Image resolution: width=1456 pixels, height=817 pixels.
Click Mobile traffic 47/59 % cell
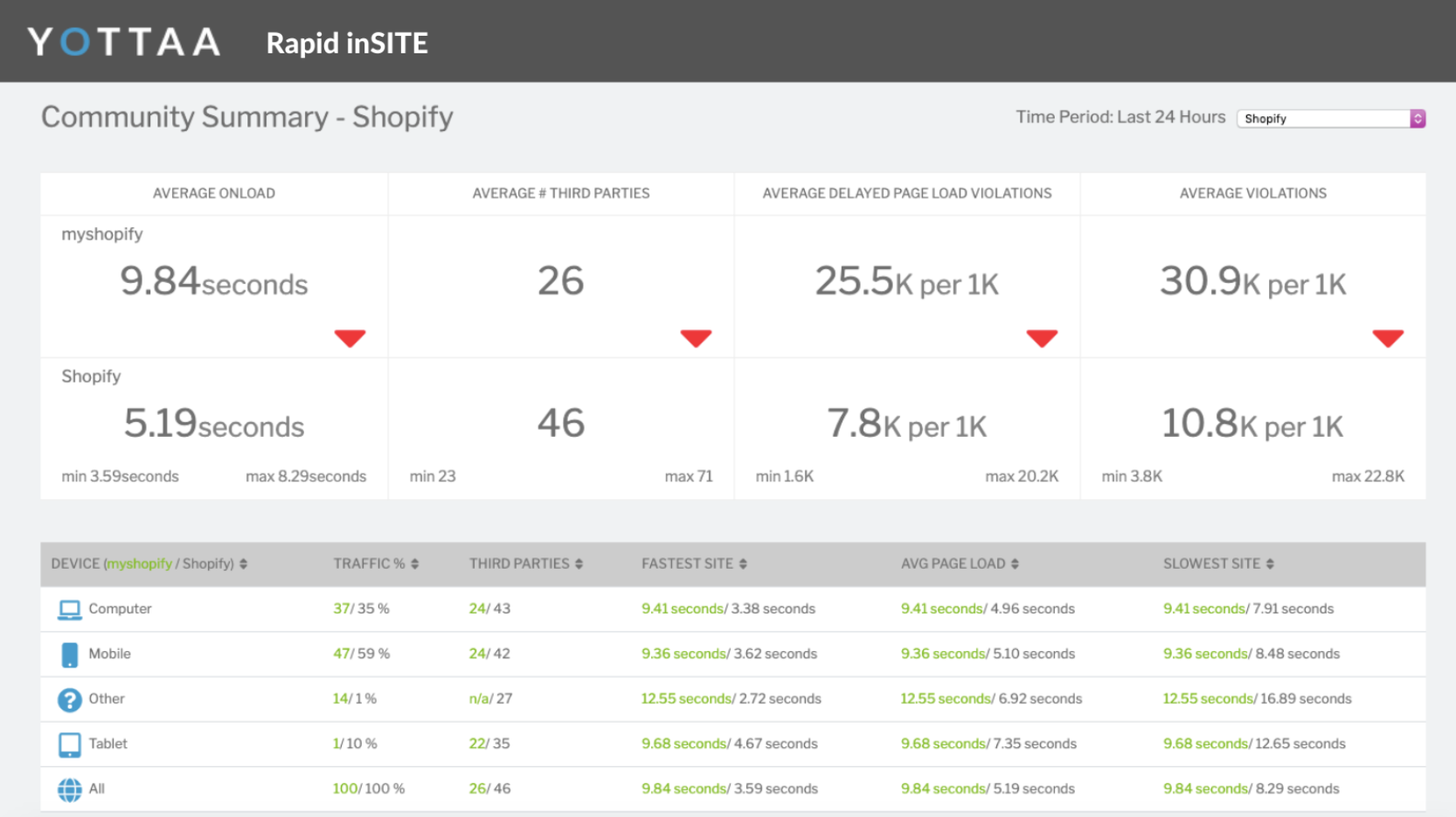pos(361,654)
